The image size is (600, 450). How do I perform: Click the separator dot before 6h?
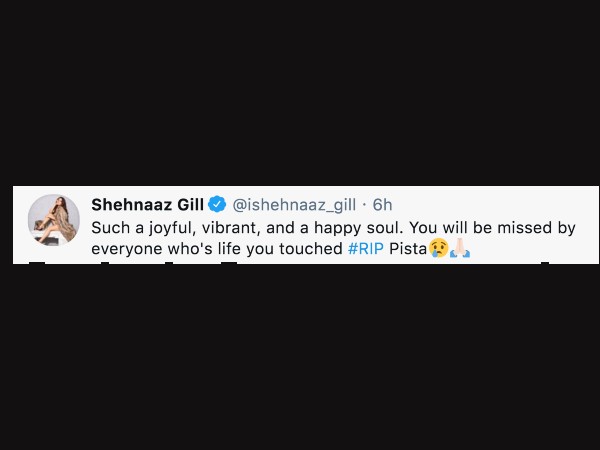364,205
